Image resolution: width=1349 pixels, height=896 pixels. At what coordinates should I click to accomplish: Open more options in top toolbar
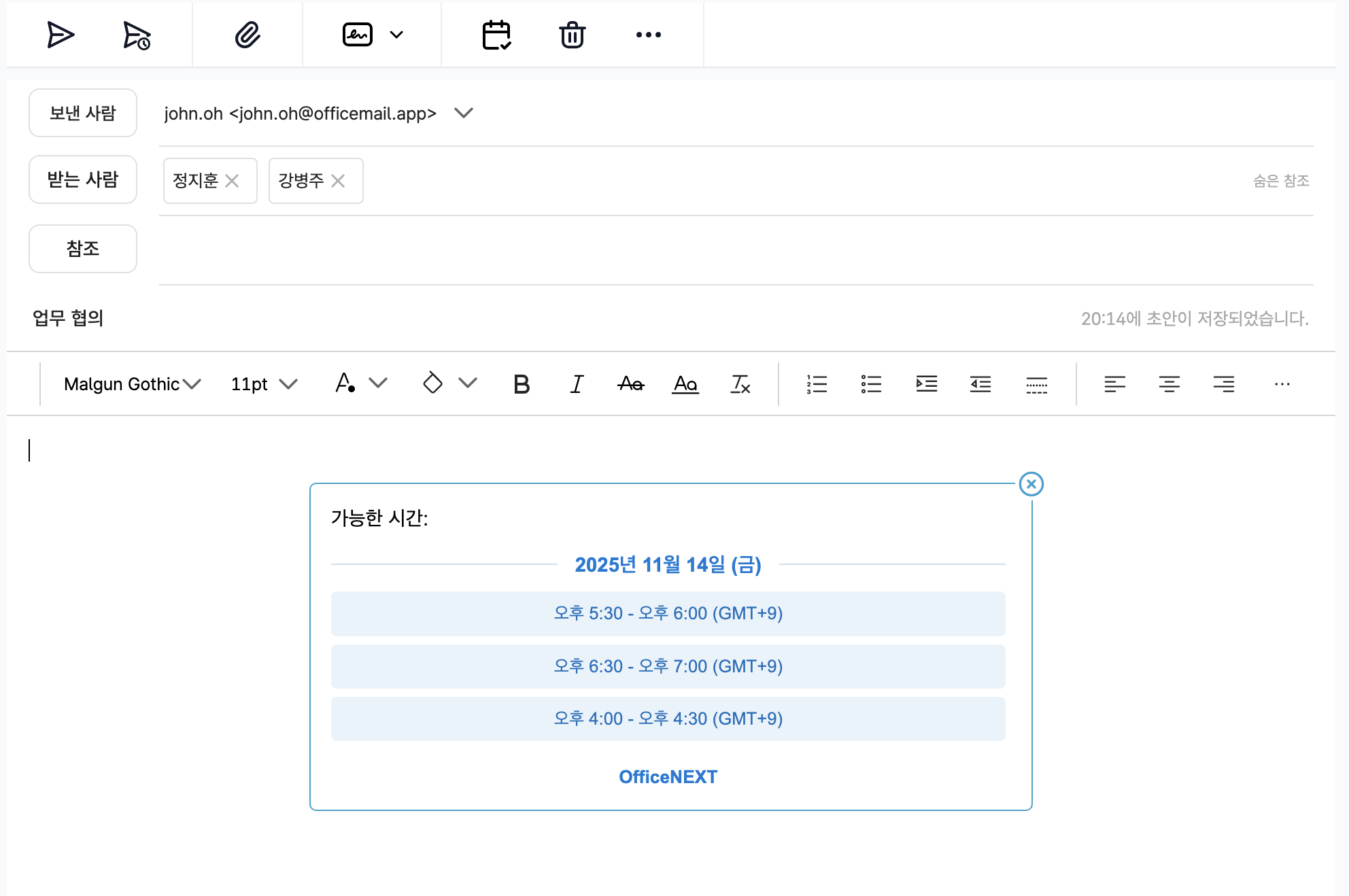(x=648, y=35)
